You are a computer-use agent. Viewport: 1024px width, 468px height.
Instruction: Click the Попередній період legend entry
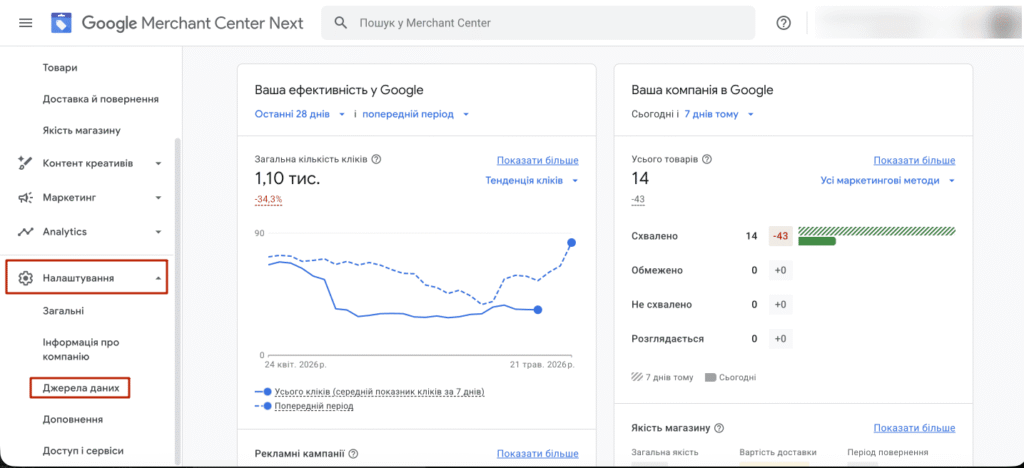click(304, 406)
